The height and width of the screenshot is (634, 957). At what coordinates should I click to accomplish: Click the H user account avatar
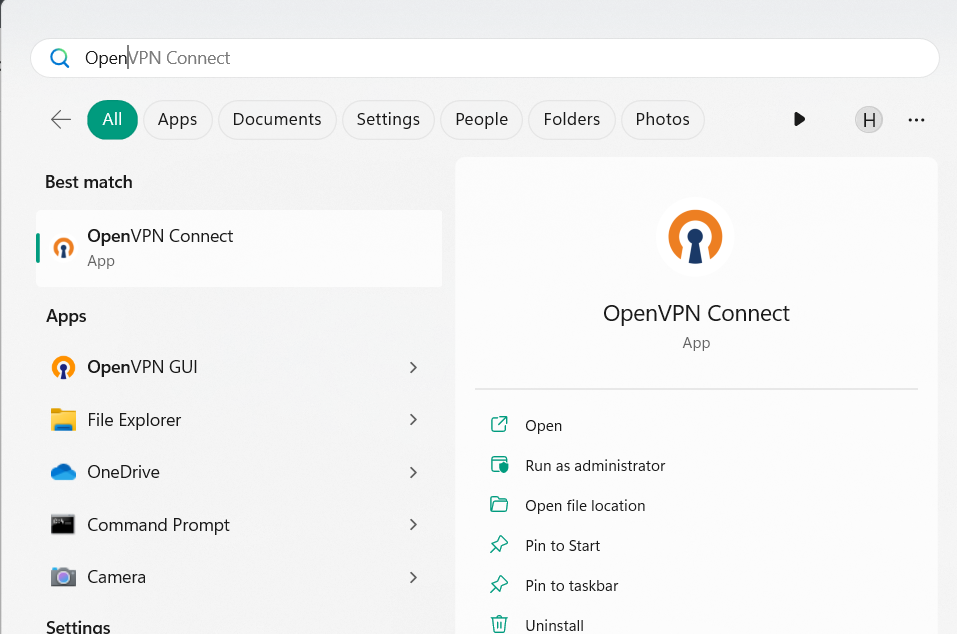pyautogui.click(x=869, y=120)
